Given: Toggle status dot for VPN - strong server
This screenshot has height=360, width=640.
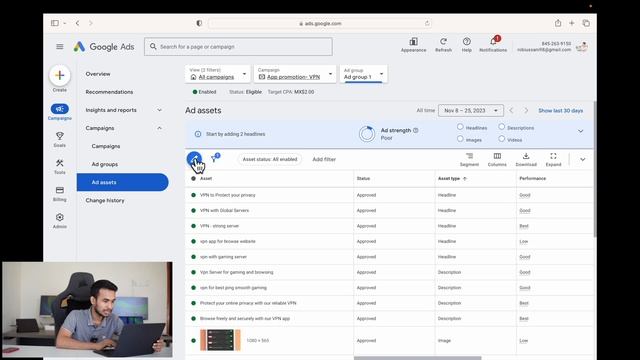Looking at the screenshot, I should pyautogui.click(x=193, y=226).
